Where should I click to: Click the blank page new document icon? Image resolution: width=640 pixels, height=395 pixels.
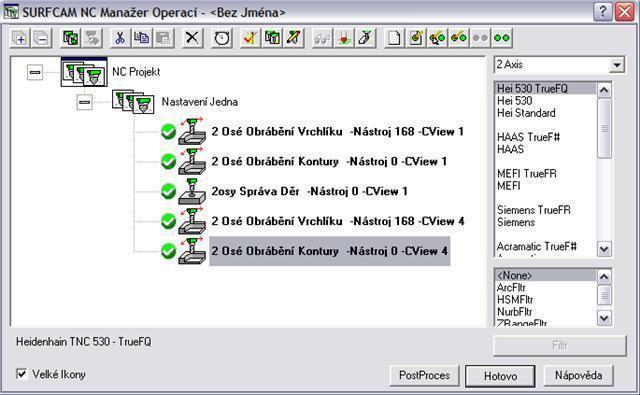pos(394,38)
